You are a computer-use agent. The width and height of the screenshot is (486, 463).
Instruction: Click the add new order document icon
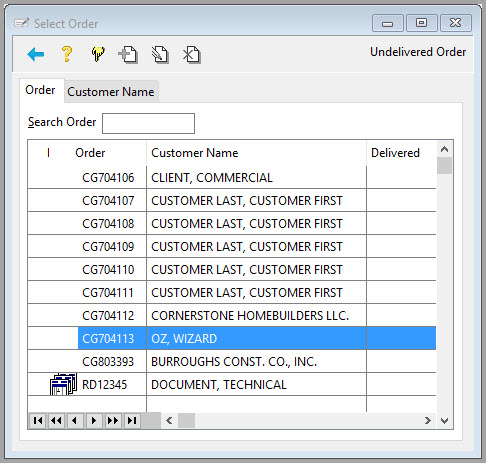[128, 54]
